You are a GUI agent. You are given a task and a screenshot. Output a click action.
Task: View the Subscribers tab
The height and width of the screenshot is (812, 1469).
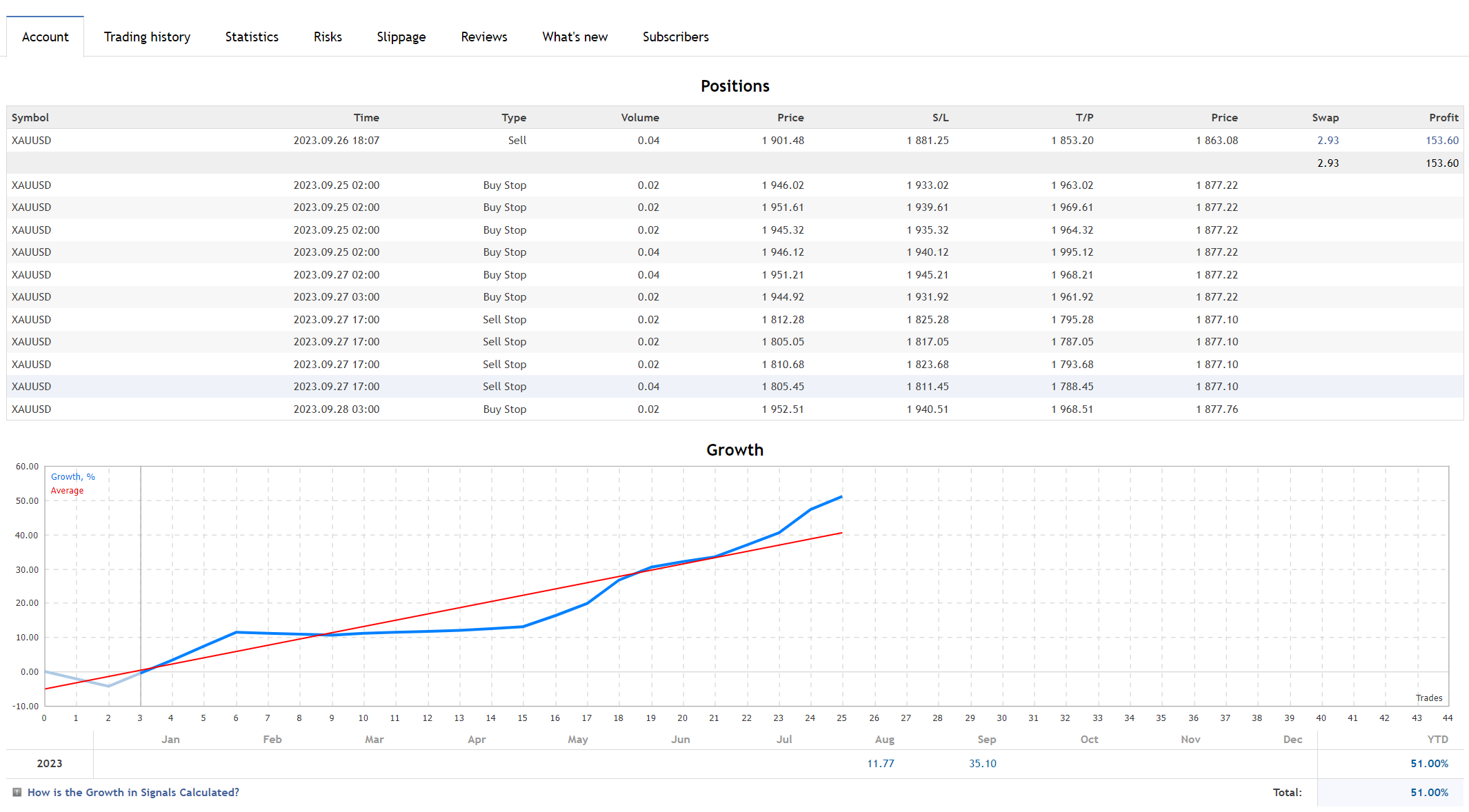pos(675,37)
